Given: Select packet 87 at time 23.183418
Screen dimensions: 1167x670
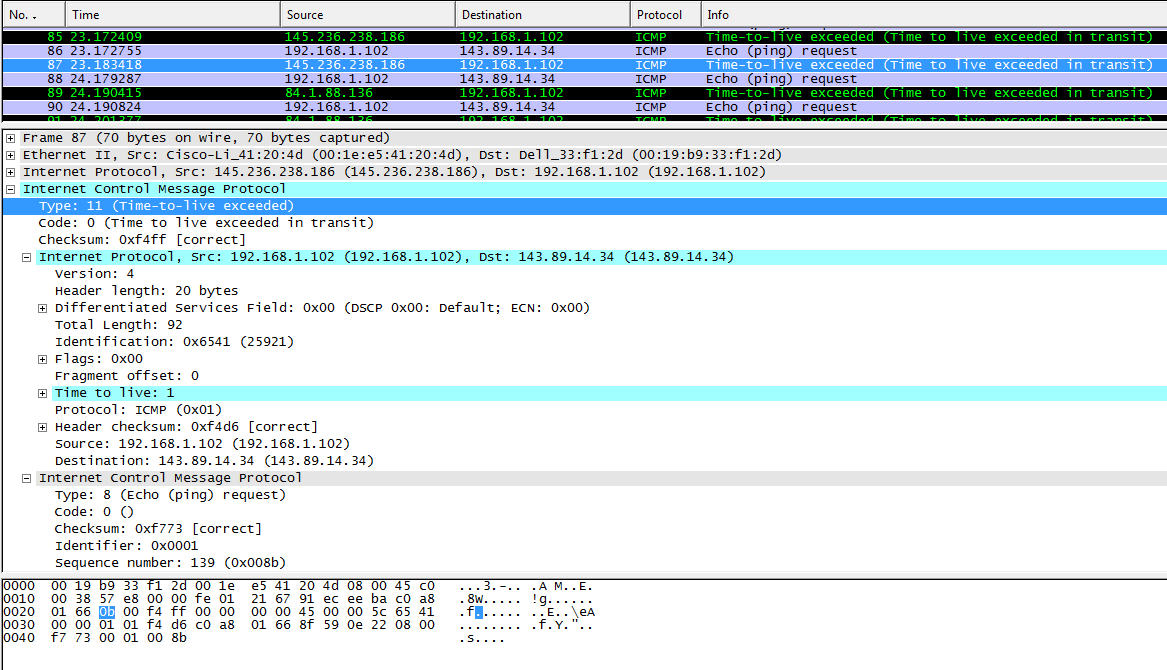Looking at the screenshot, I should pos(585,65).
